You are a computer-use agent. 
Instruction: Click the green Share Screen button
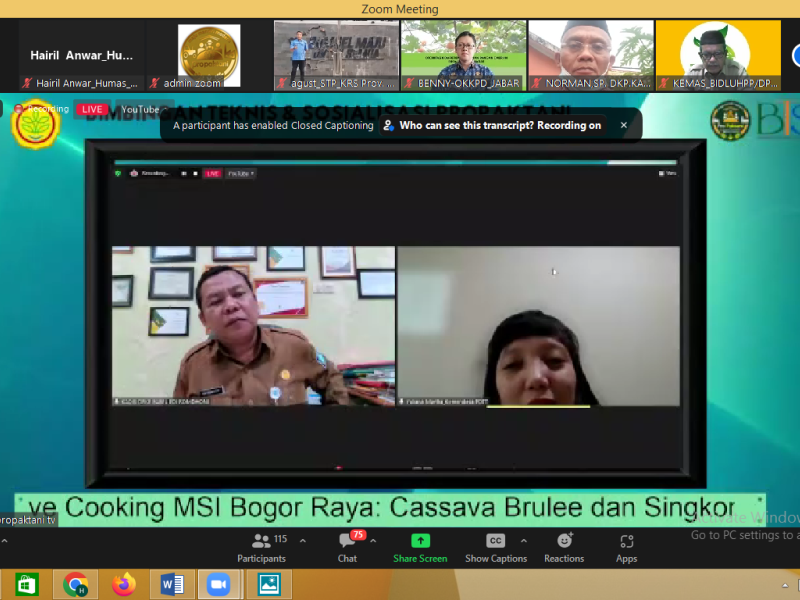420,548
